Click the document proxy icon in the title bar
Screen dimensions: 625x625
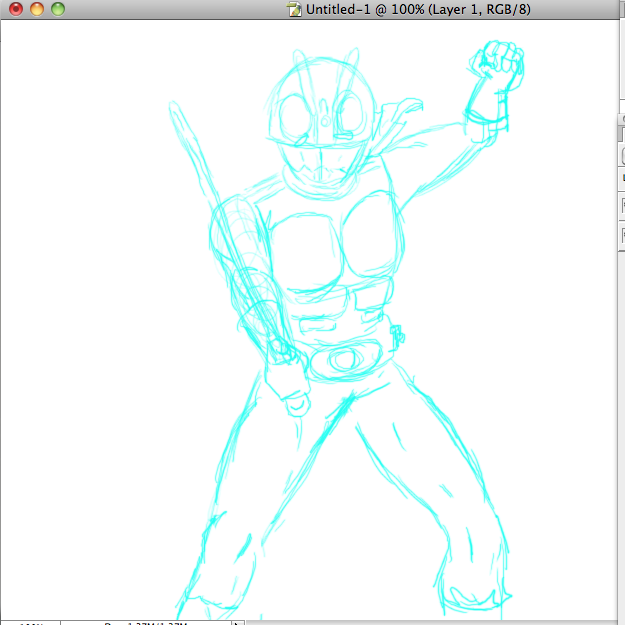point(294,9)
